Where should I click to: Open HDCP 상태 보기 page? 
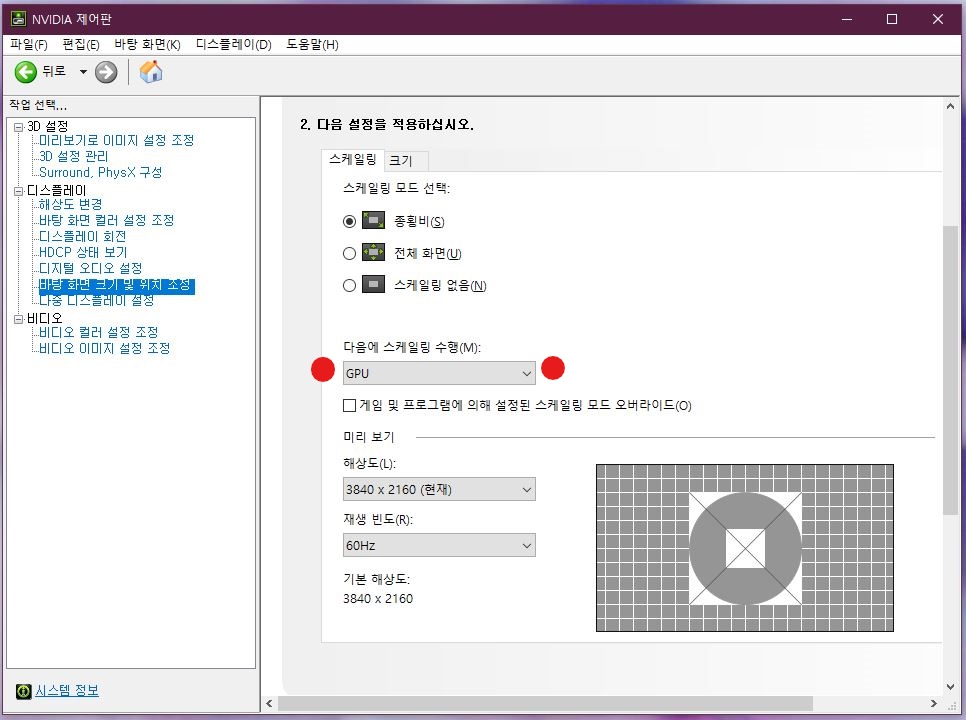(x=83, y=253)
